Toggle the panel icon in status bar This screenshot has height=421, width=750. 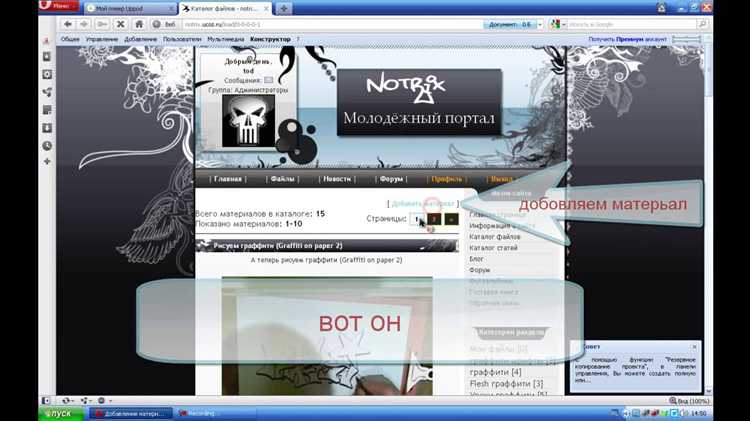point(46,400)
